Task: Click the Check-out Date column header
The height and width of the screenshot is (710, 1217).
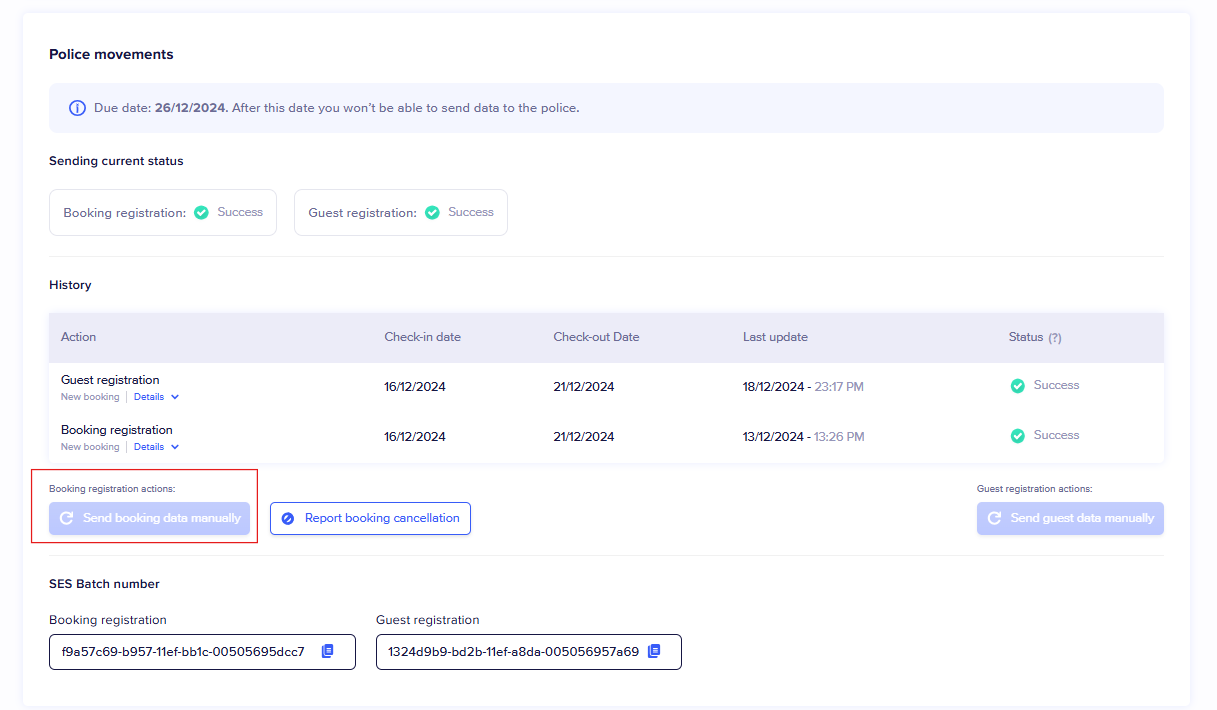Action: point(596,337)
